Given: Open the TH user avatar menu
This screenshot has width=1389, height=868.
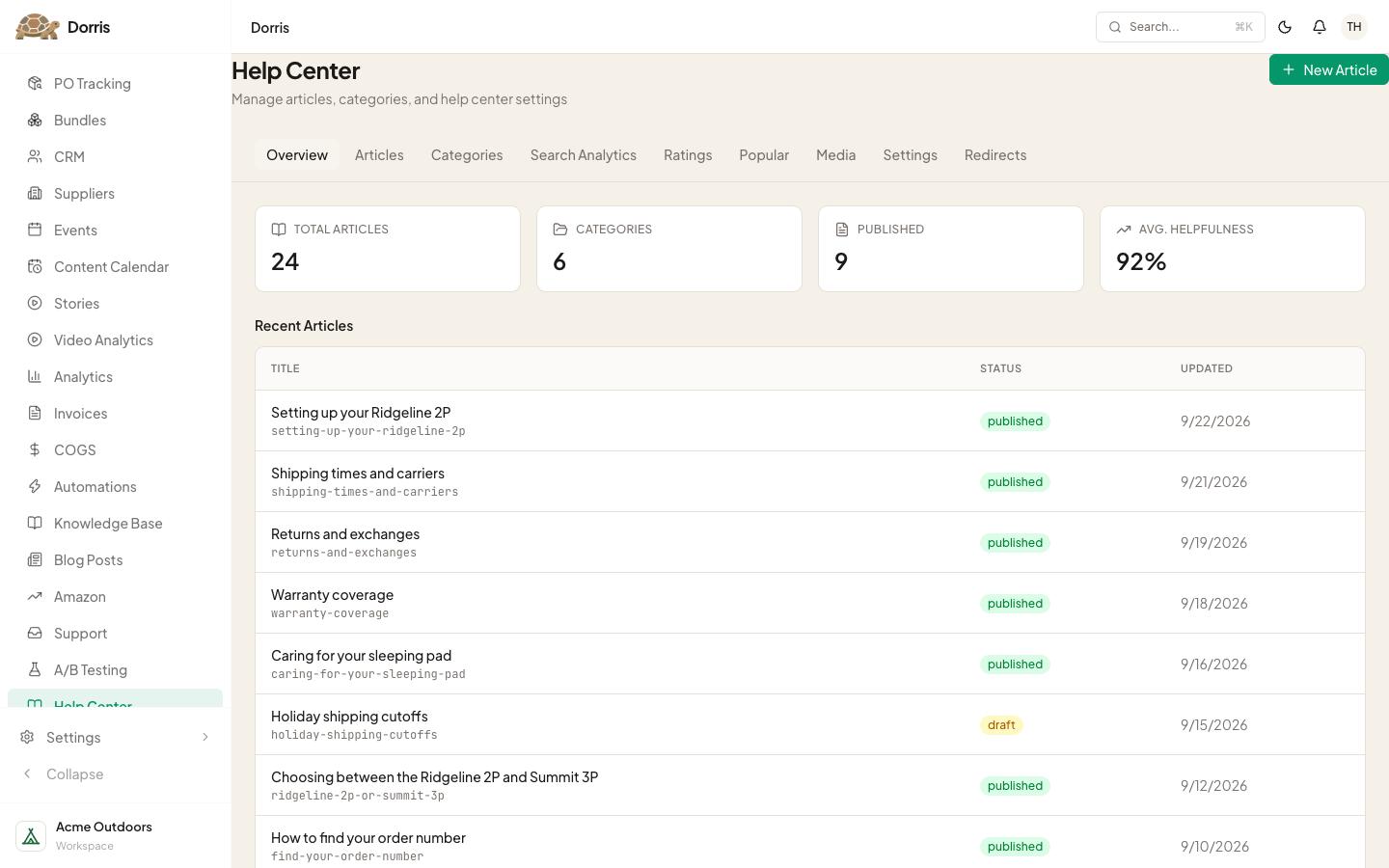Looking at the screenshot, I should click(1354, 27).
